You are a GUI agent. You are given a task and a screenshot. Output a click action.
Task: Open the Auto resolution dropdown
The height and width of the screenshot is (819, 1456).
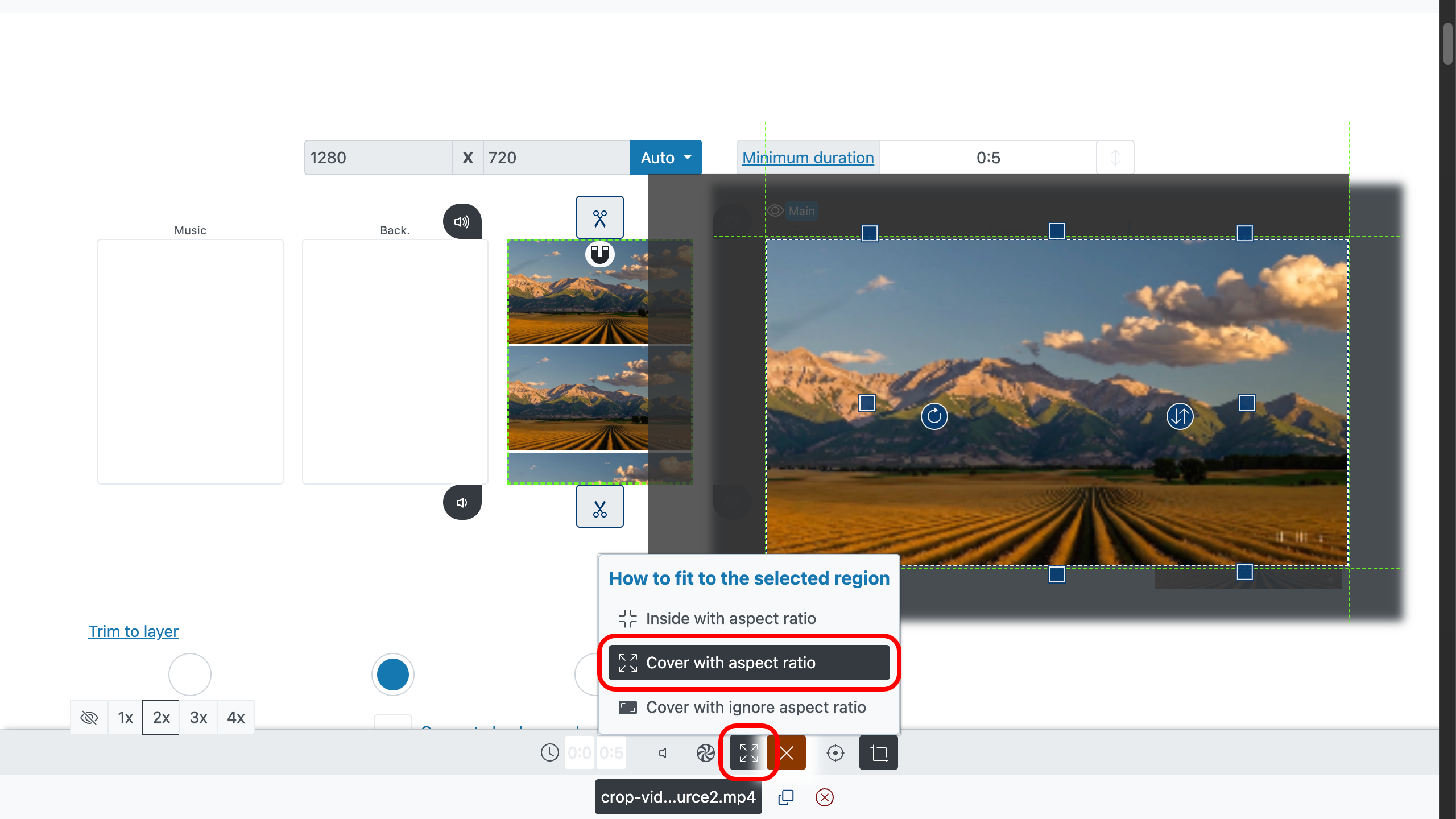(666, 158)
